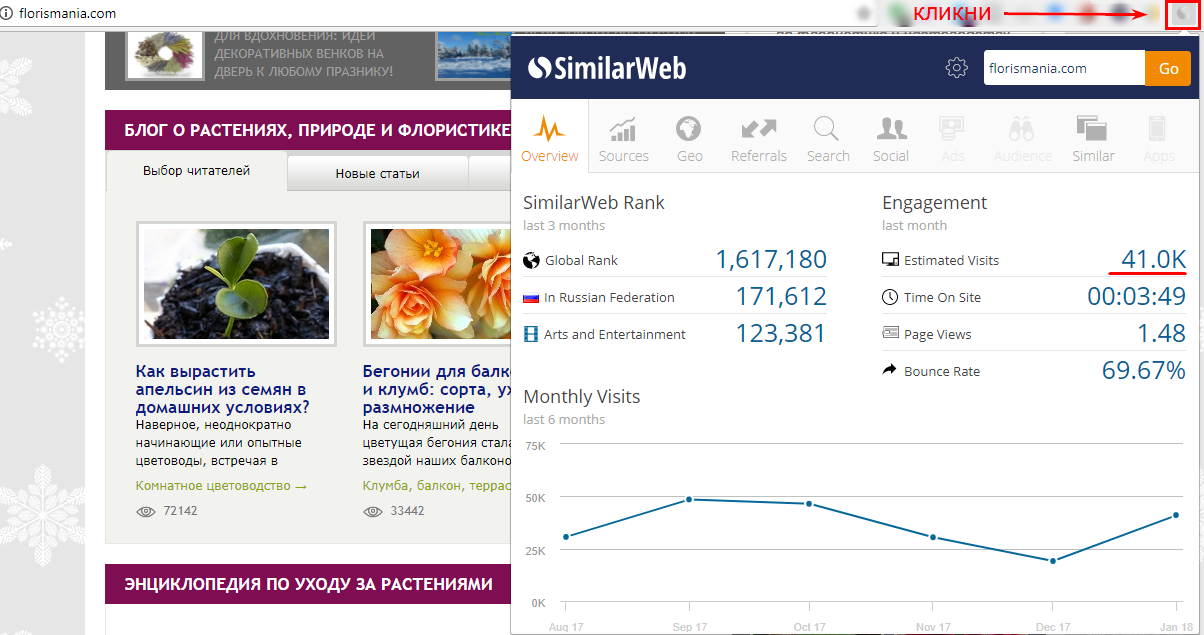Image resolution: width=1204 pixels, height=635 pixels.
Task: View site info icon in address bar
Action: (8, 14)
